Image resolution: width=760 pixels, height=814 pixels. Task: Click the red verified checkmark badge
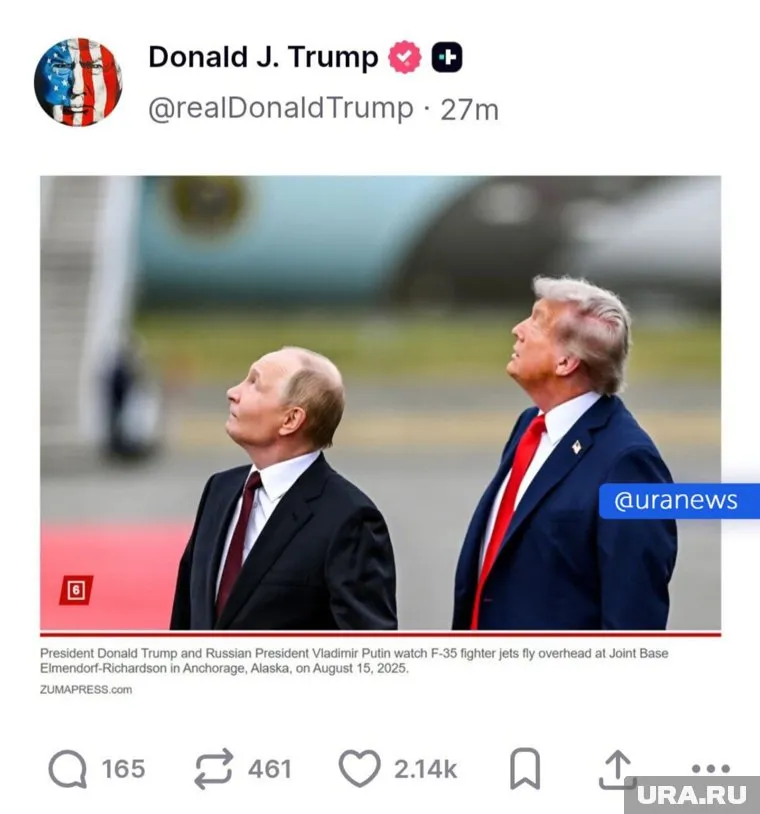405,57
